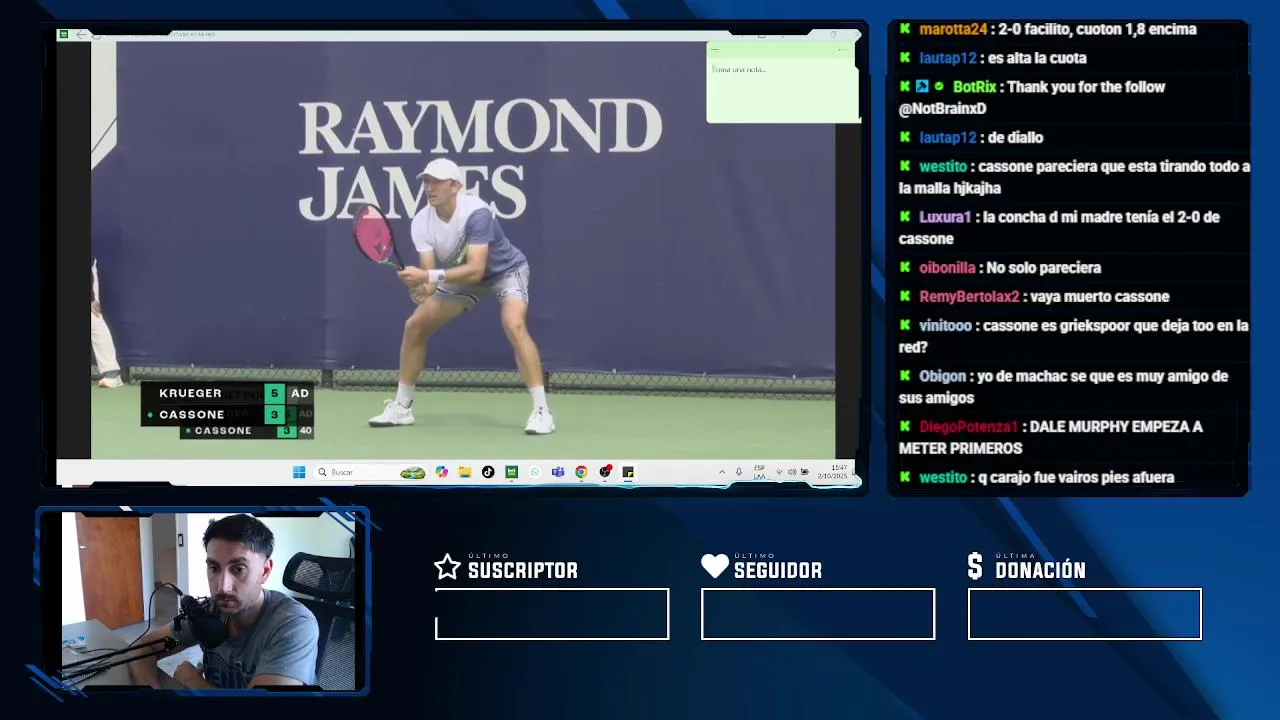Viewport: 1280px width, 720px height.
Task: Click the Buscar search box in taskbar
Action: pos(371,472)
